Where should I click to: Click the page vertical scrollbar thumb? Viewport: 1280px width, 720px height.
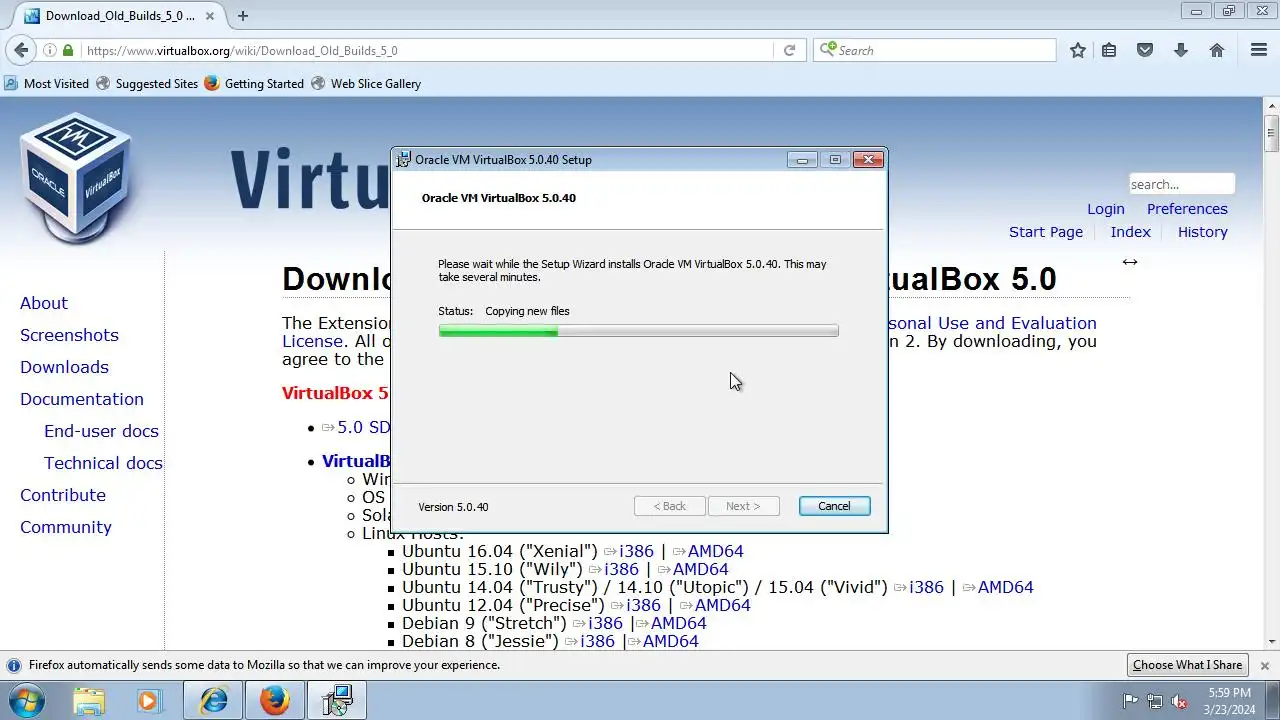pyautogui.click(x=1271, y=133)
